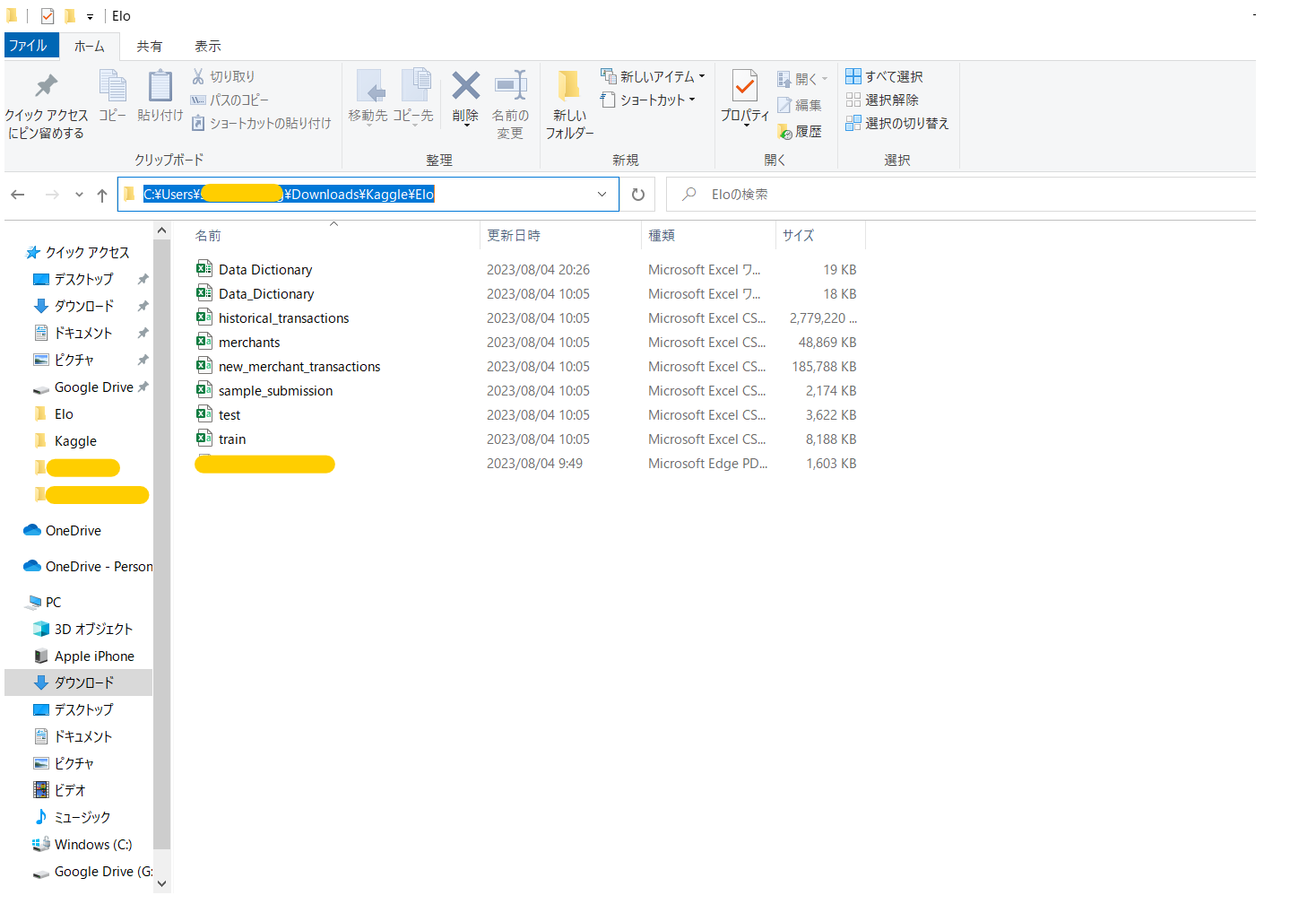
Task: Click the Copy icon in the Clipboard group
Action: (112, 86)
